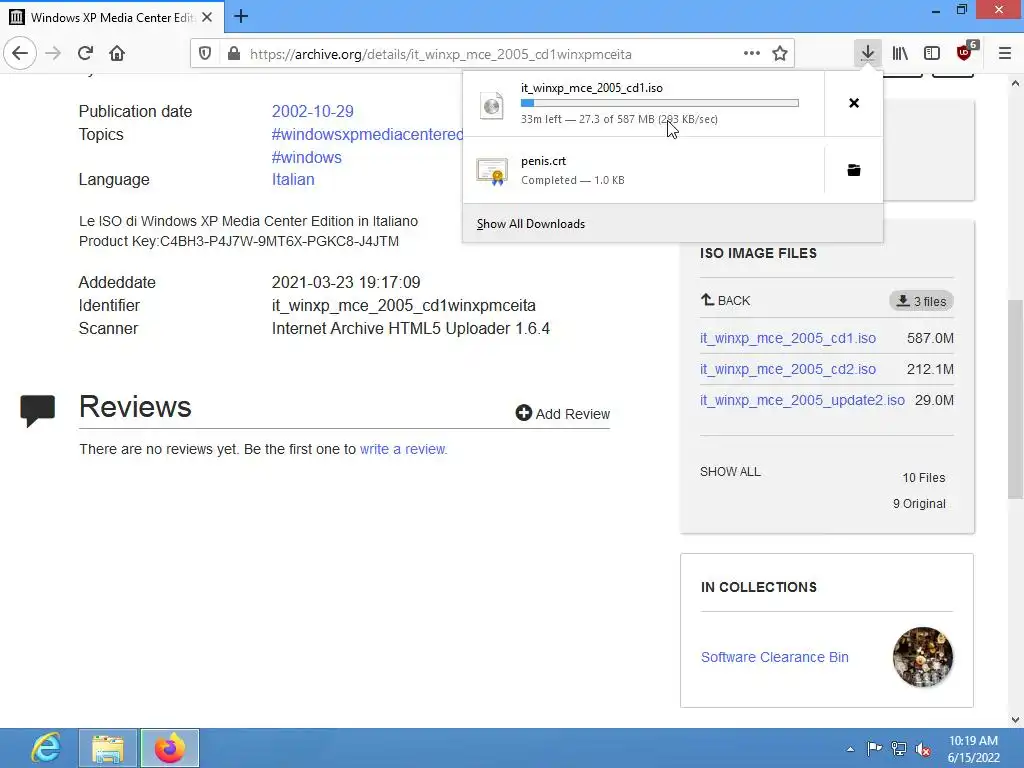Select the penis.crt completed download entry
Screen dimensions: 1024x768
click(x=643, y=170)
